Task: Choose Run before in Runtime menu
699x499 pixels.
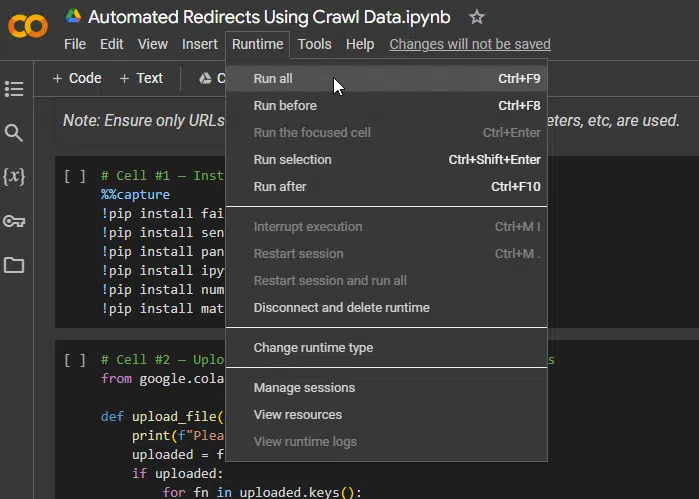Action: [x=285, y=105]
